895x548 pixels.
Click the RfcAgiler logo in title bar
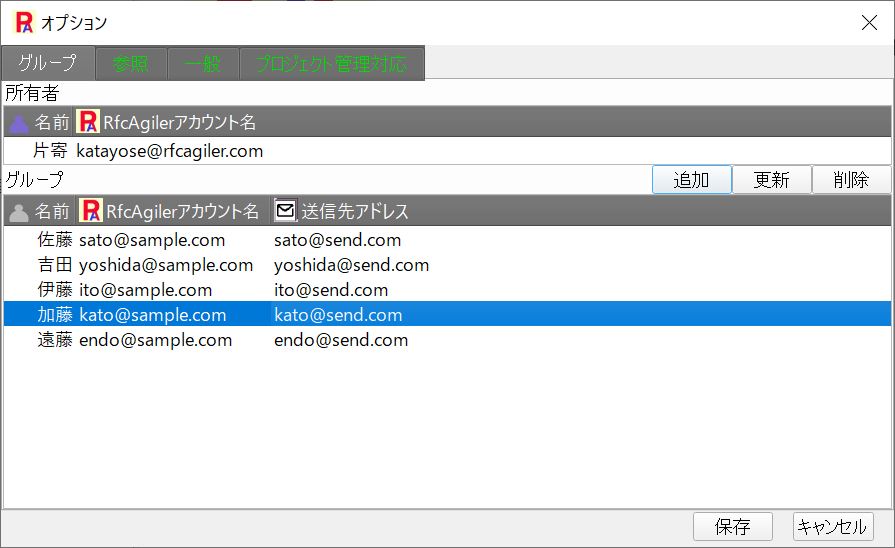(x=24, y=22)
